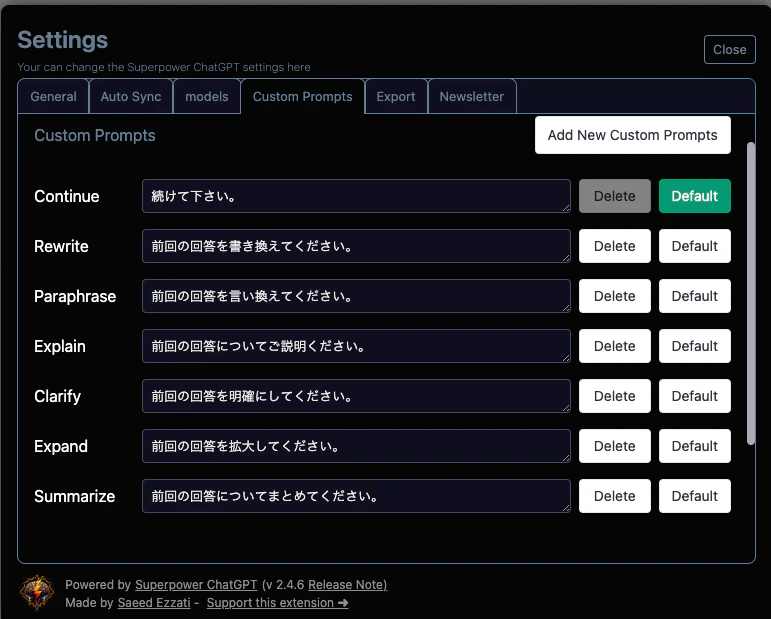Delete the Rewrite prompt
Image resolution: width=771 pixels, height=619 pixels.
(x=615, y=246)
